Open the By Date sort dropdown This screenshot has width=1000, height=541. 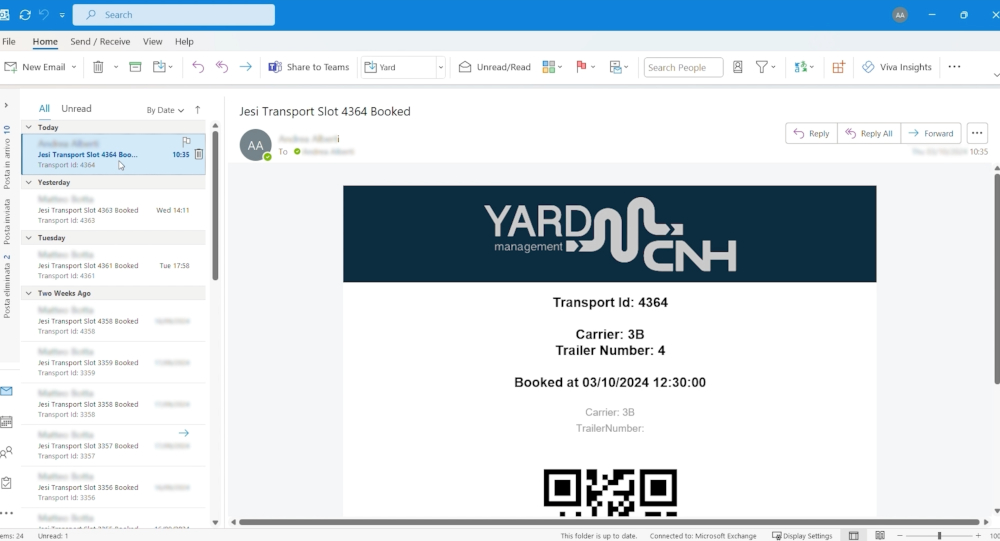coord(165,110)
